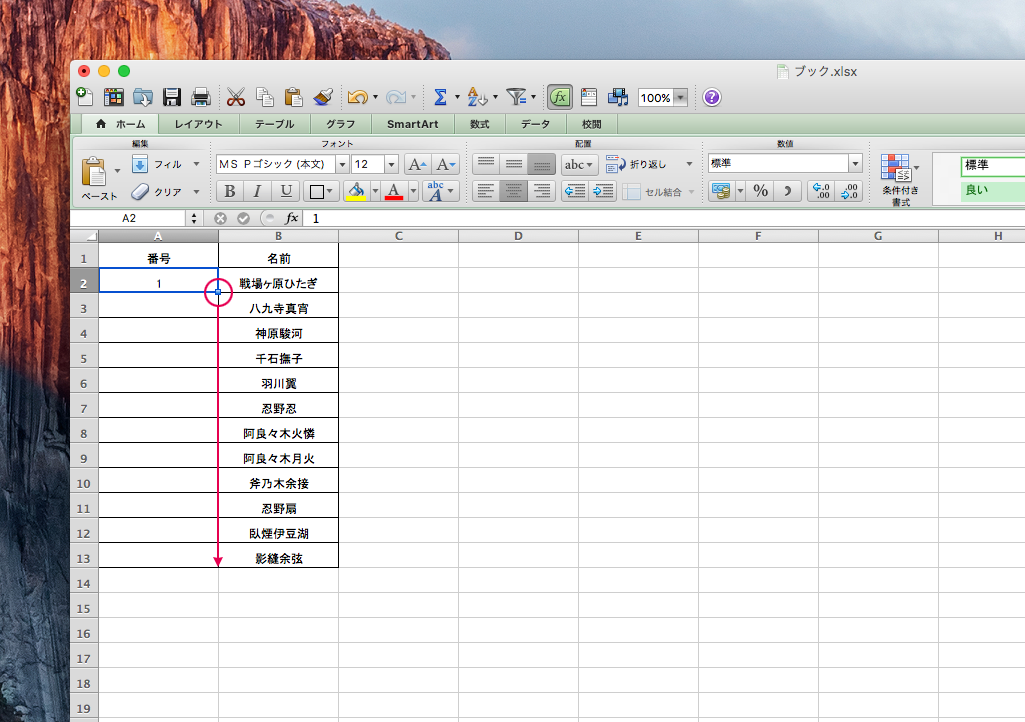
Task: Click the comma style button
Action: [788, 191]
